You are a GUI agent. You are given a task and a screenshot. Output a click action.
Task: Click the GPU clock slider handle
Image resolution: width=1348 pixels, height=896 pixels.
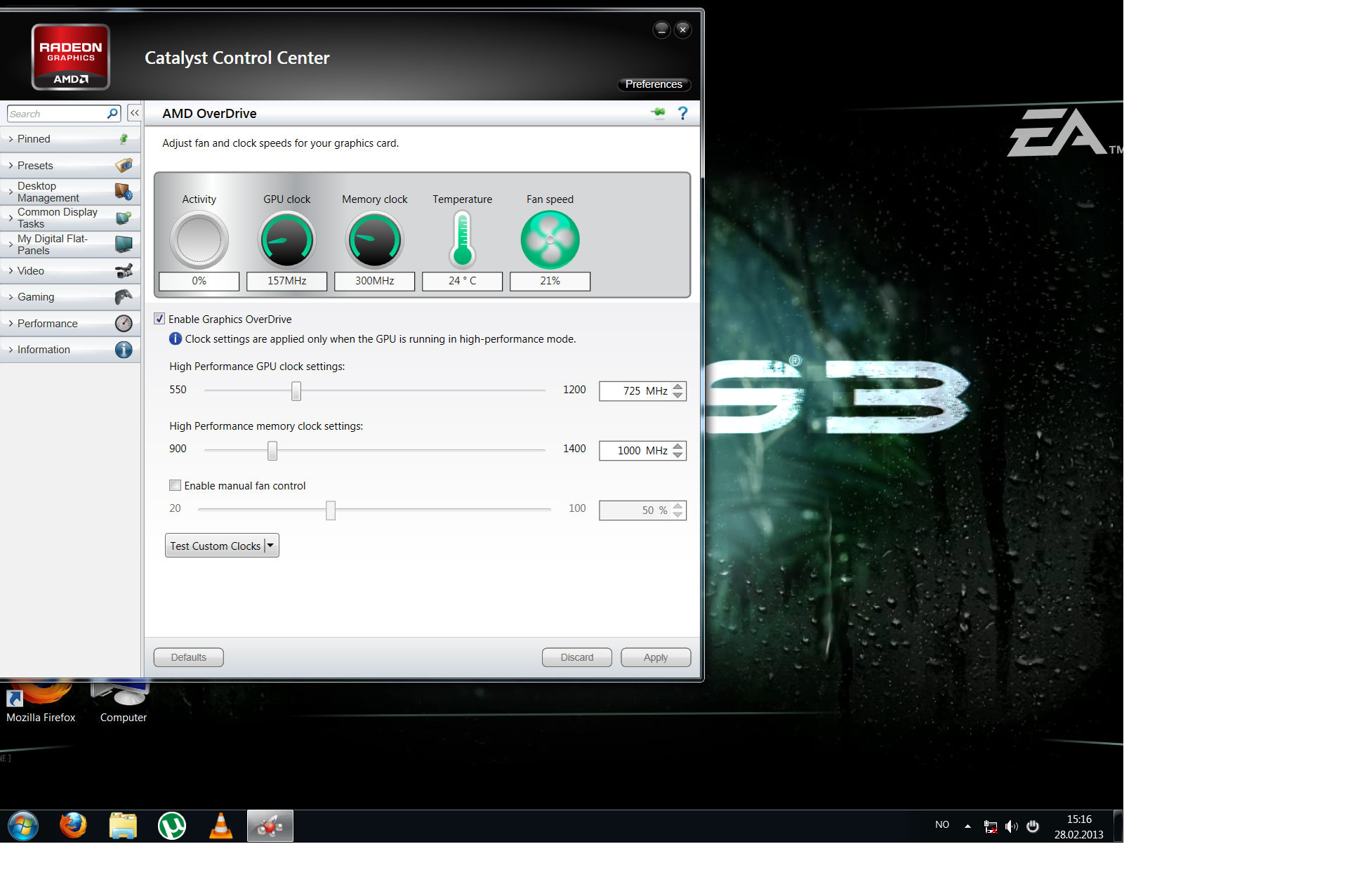296,391
